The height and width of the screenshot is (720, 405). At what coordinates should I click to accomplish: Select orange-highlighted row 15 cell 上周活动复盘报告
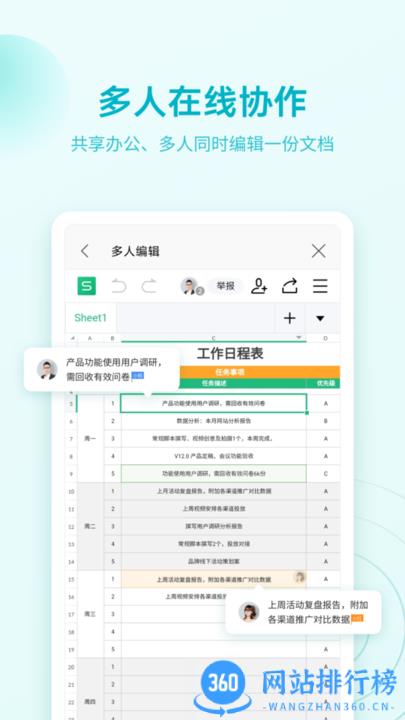[x=214, y=579]
